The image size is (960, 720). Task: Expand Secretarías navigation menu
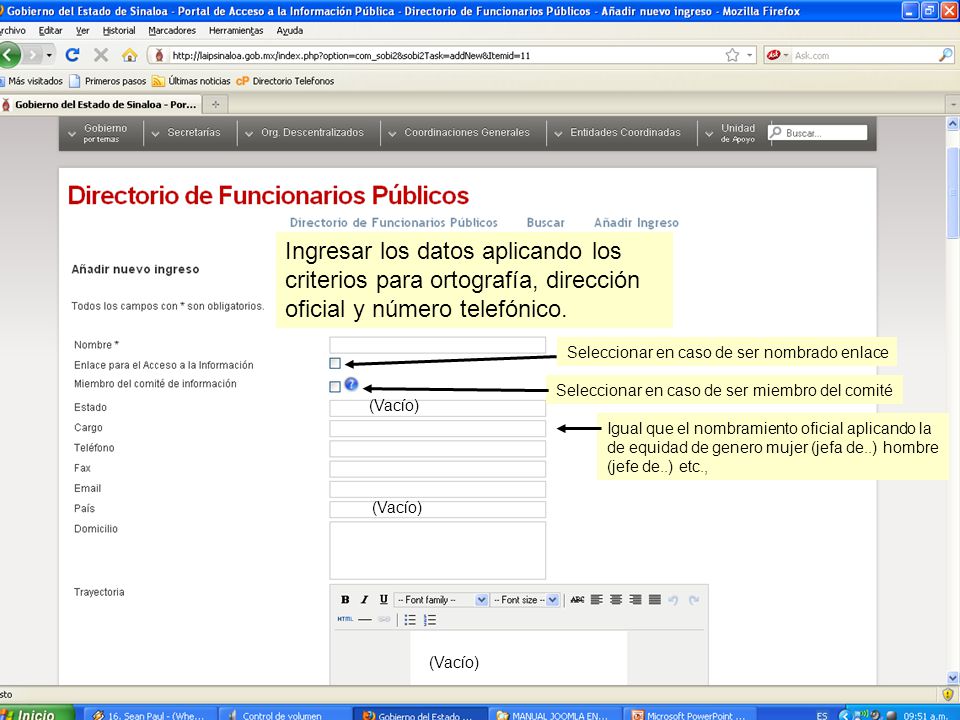[186, 132]
